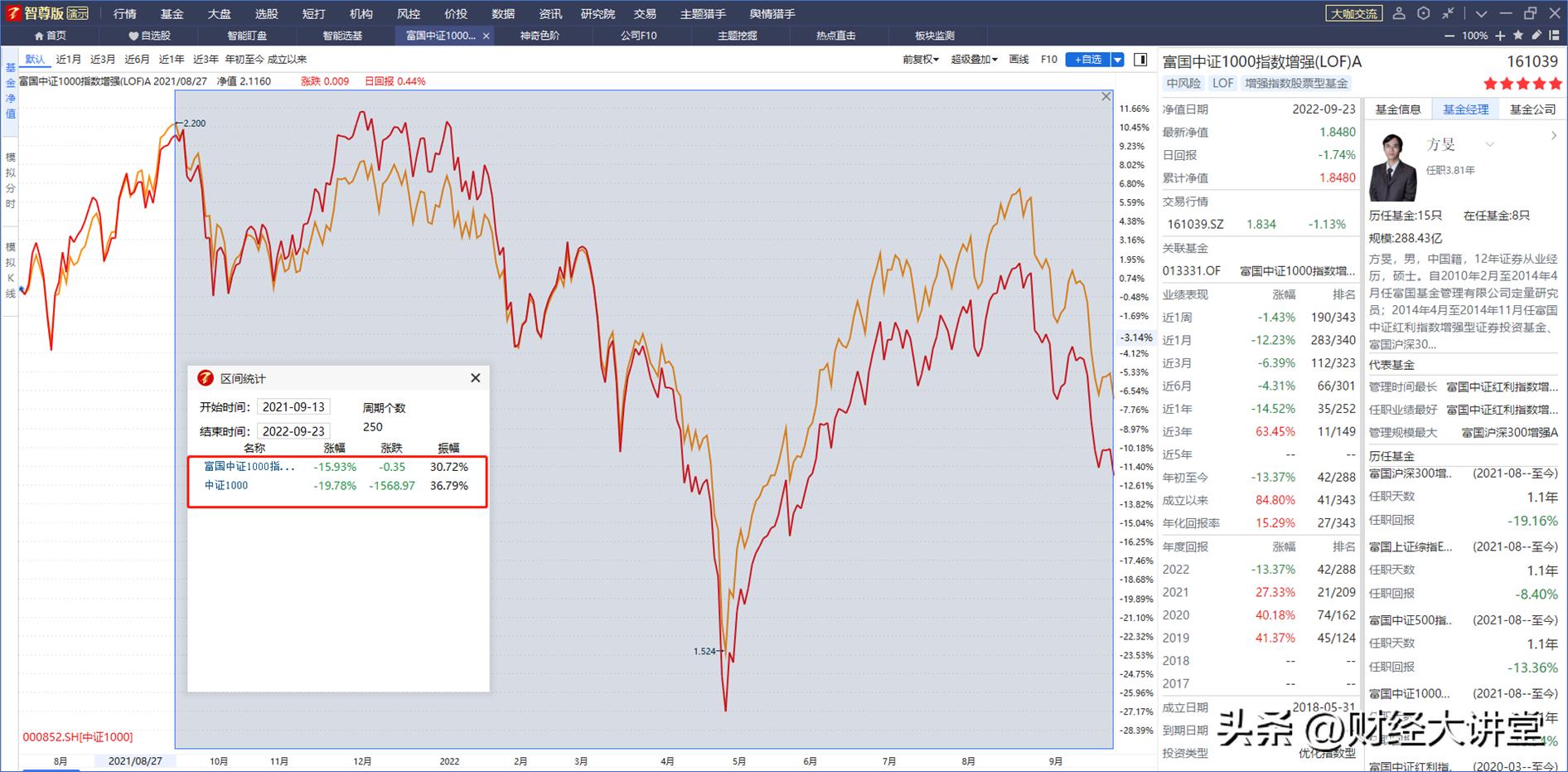Open the list layout icon
Screen dimensions: 1568x772
coord(1555,36)
